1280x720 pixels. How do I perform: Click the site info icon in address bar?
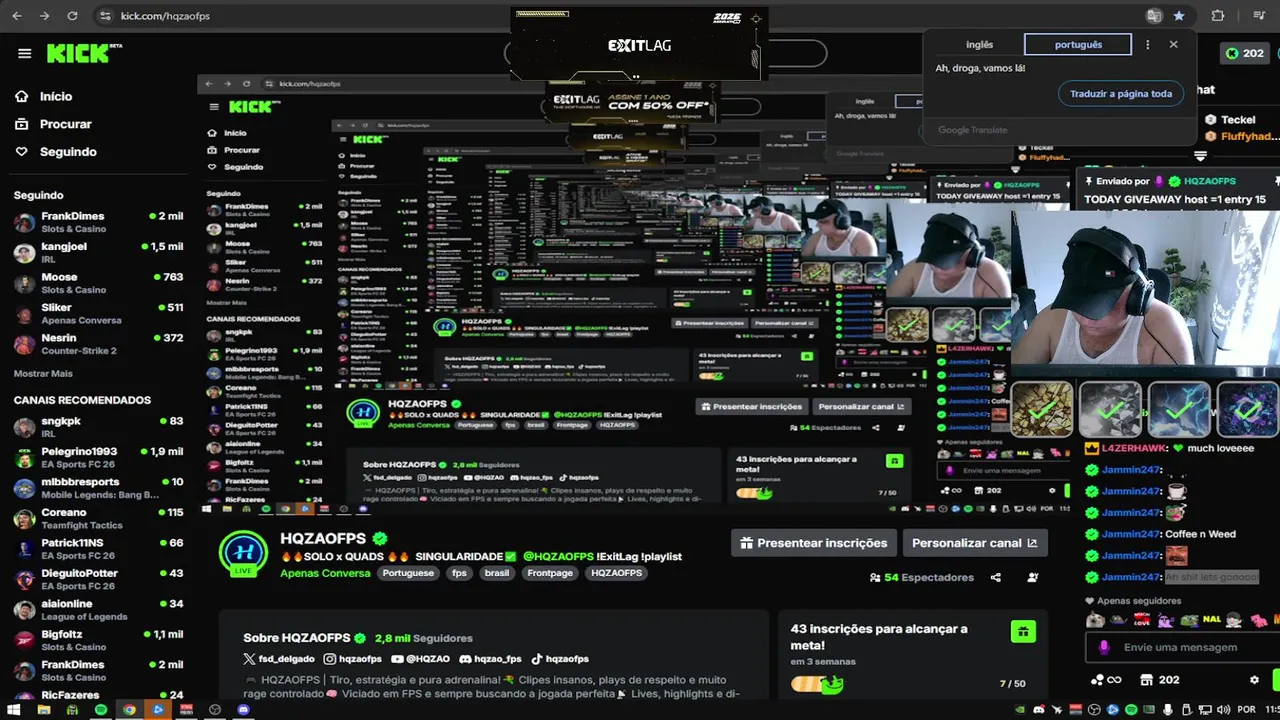click(106, 16)
